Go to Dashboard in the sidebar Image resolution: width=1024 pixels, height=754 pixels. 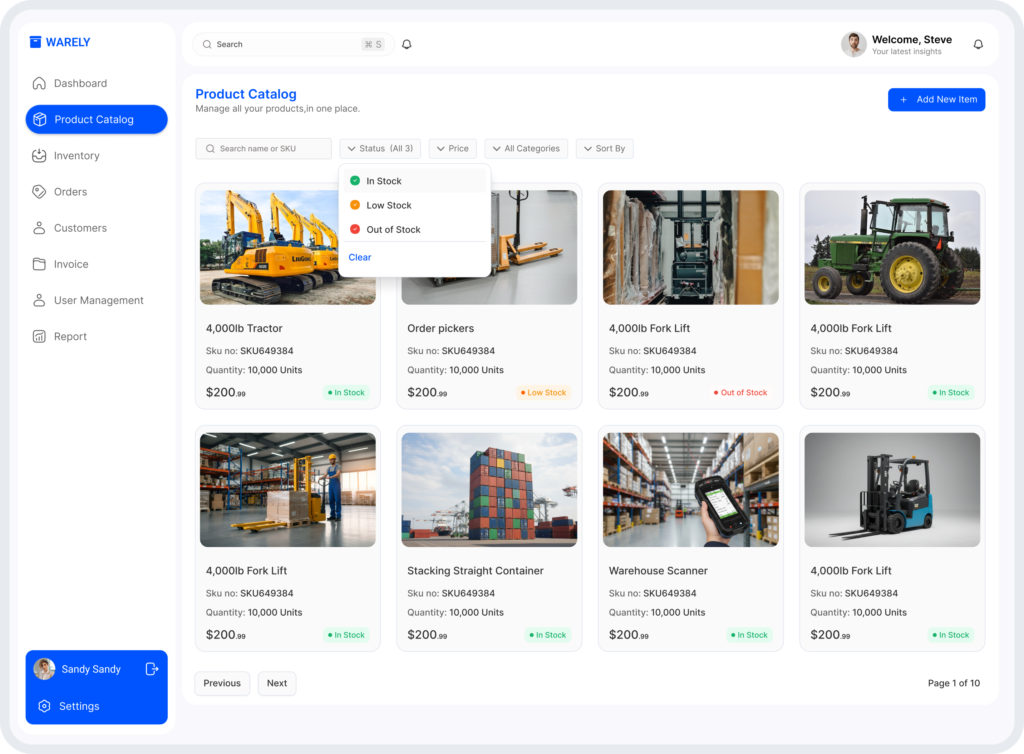click(80, 84)
